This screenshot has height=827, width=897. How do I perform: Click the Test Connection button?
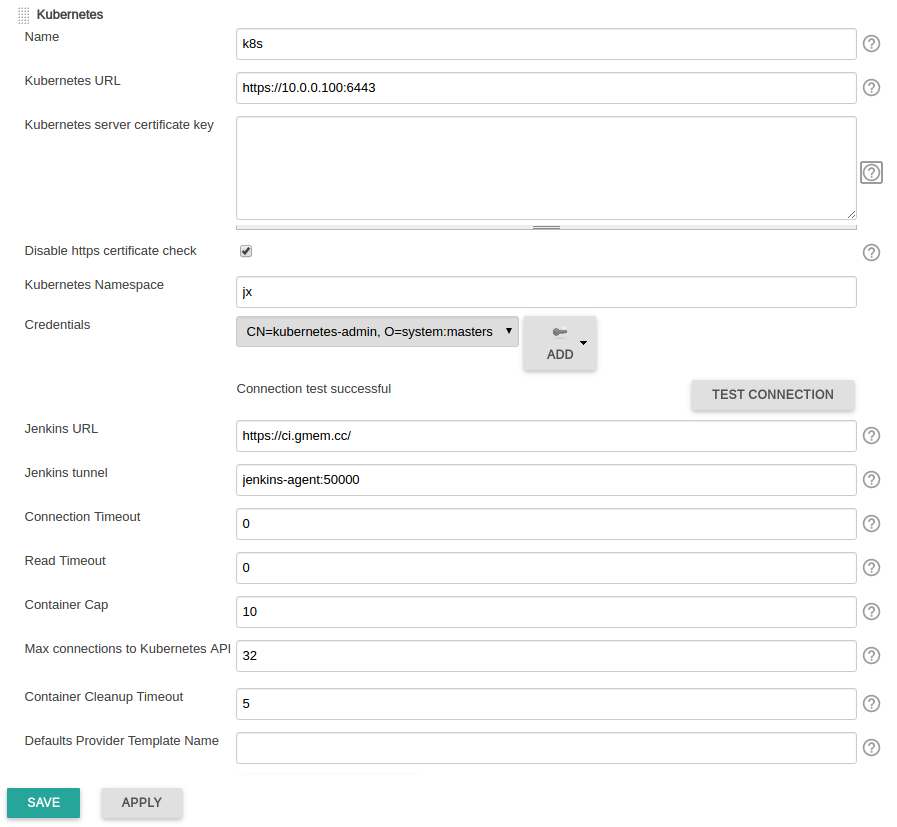tap(772, 395)
